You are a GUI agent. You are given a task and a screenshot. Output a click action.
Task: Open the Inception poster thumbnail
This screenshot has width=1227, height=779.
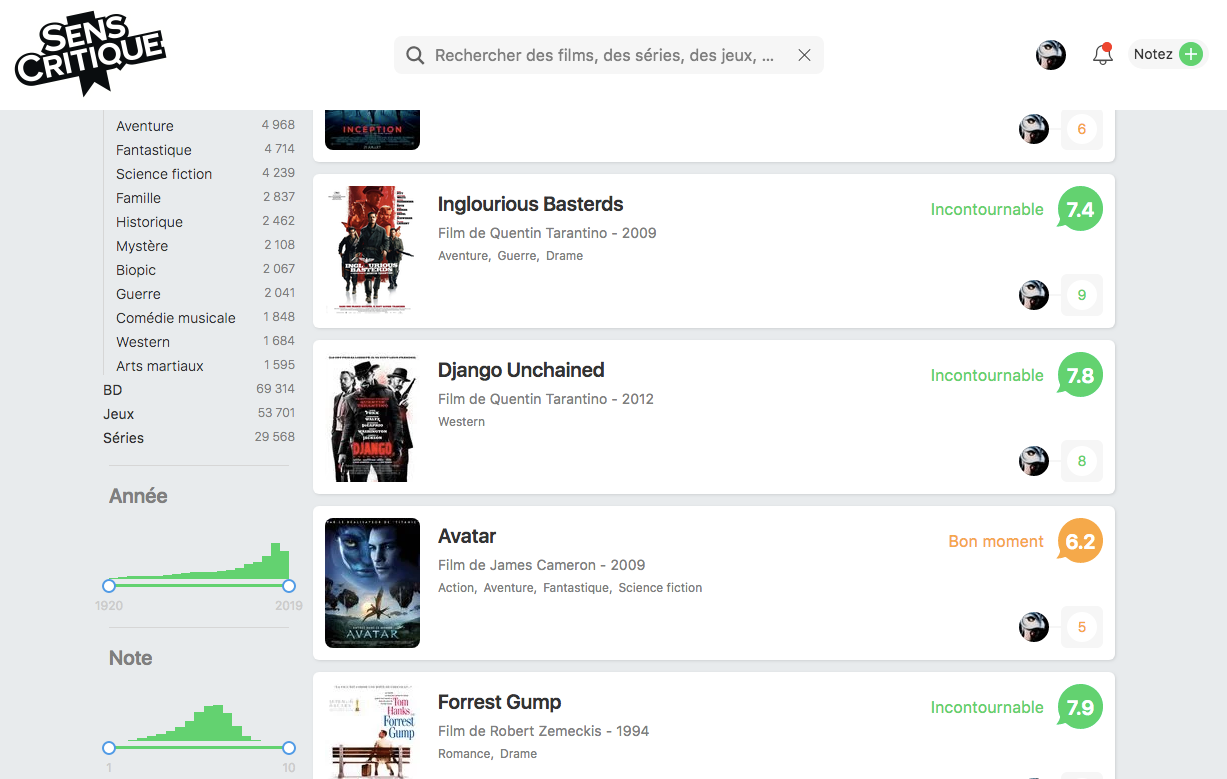click(x=372, y=130)
